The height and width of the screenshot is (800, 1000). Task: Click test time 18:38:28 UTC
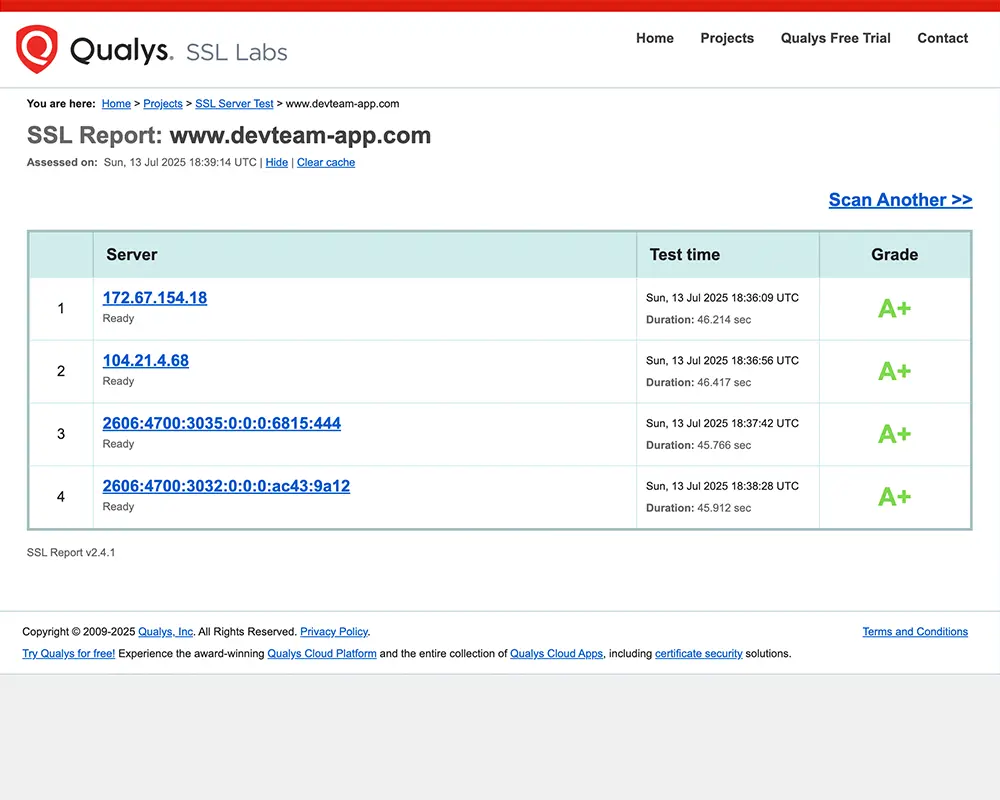(722, 486)
